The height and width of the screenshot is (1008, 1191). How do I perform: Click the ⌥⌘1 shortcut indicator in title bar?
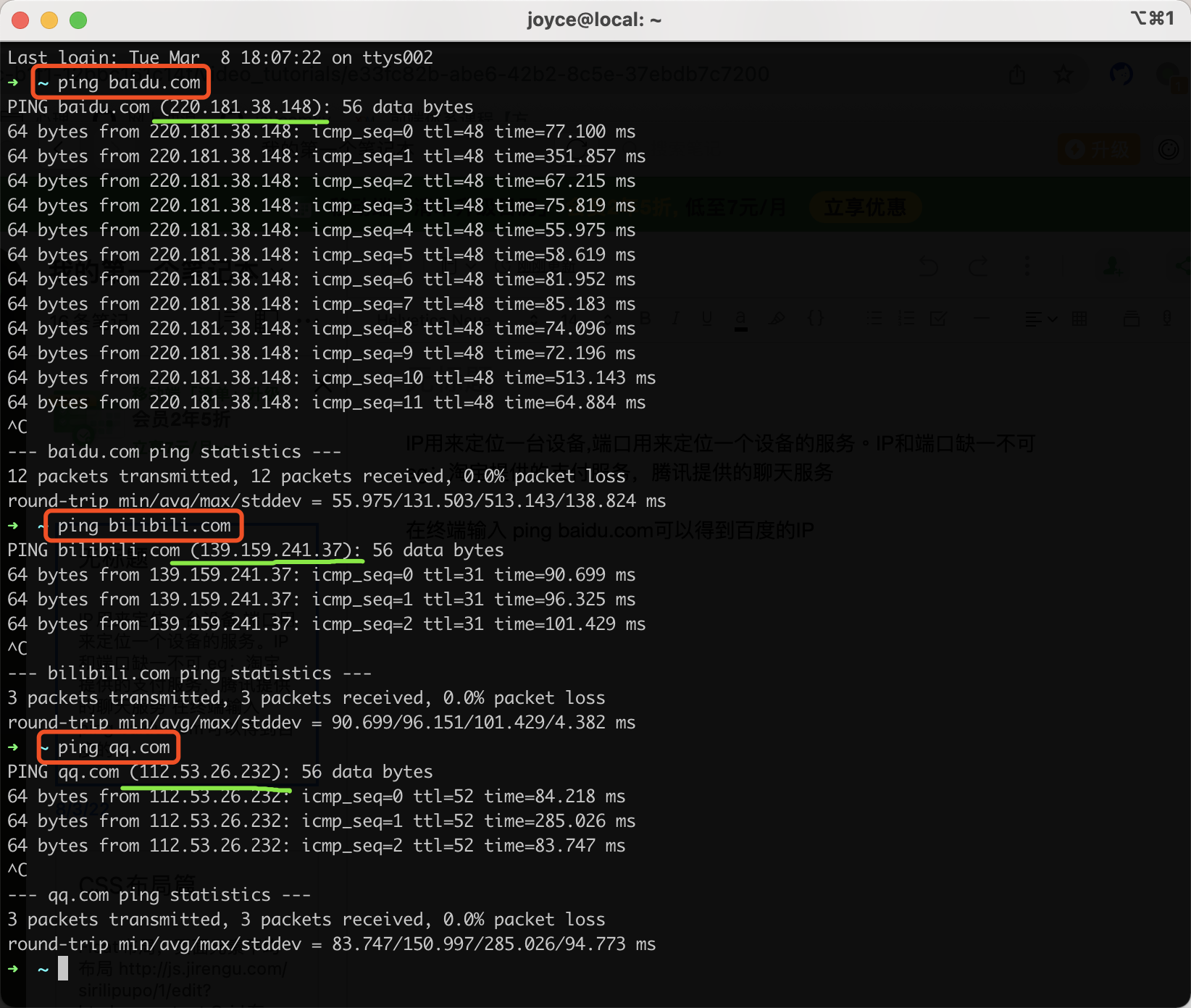point(1152,18)
